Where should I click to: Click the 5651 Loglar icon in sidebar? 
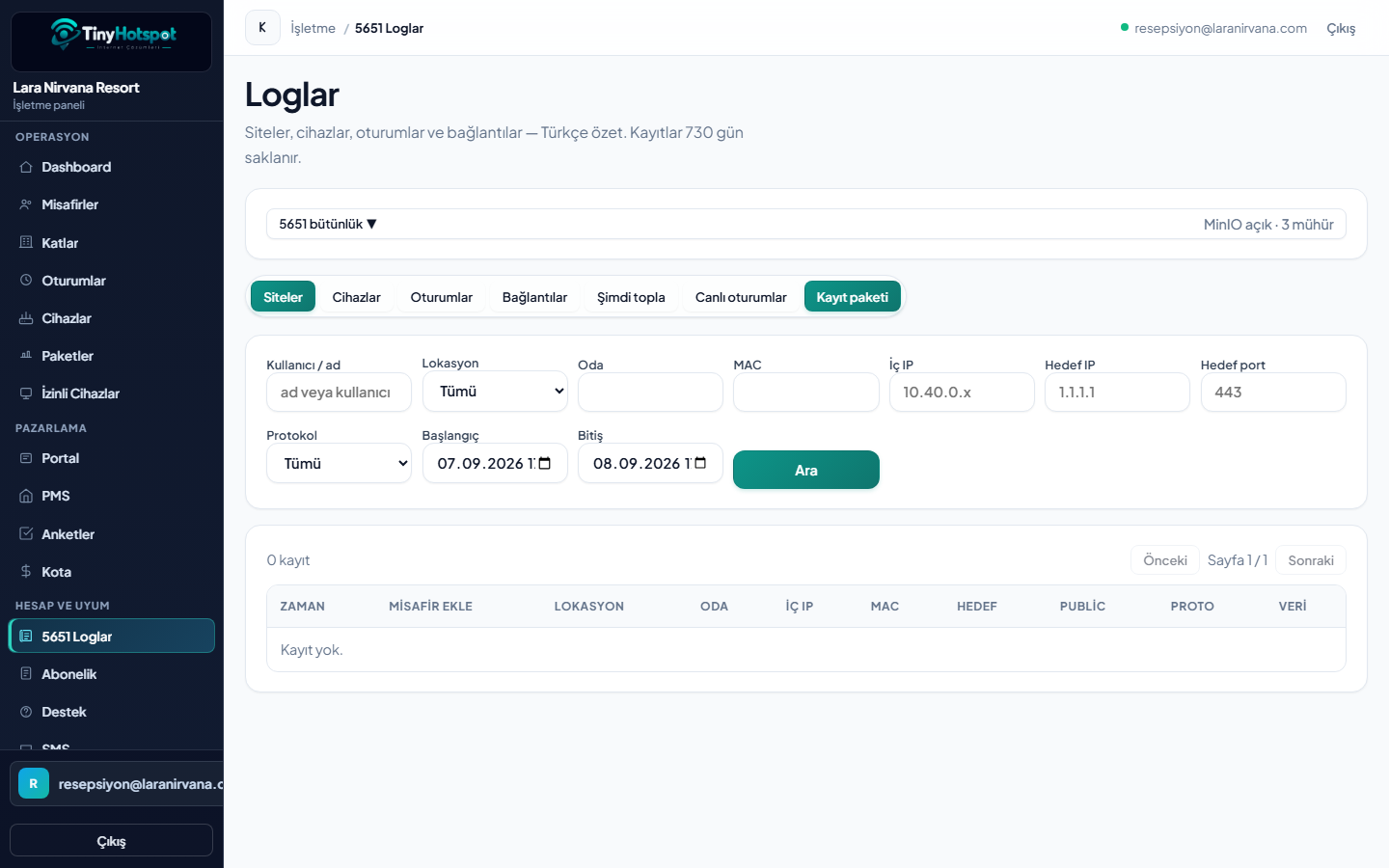(26, 637)
